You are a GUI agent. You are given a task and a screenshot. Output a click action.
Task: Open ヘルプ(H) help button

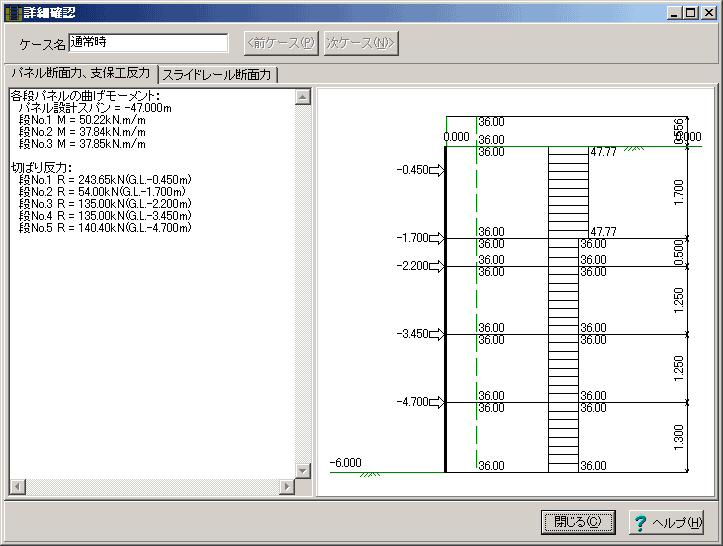[x=667, y=522]
